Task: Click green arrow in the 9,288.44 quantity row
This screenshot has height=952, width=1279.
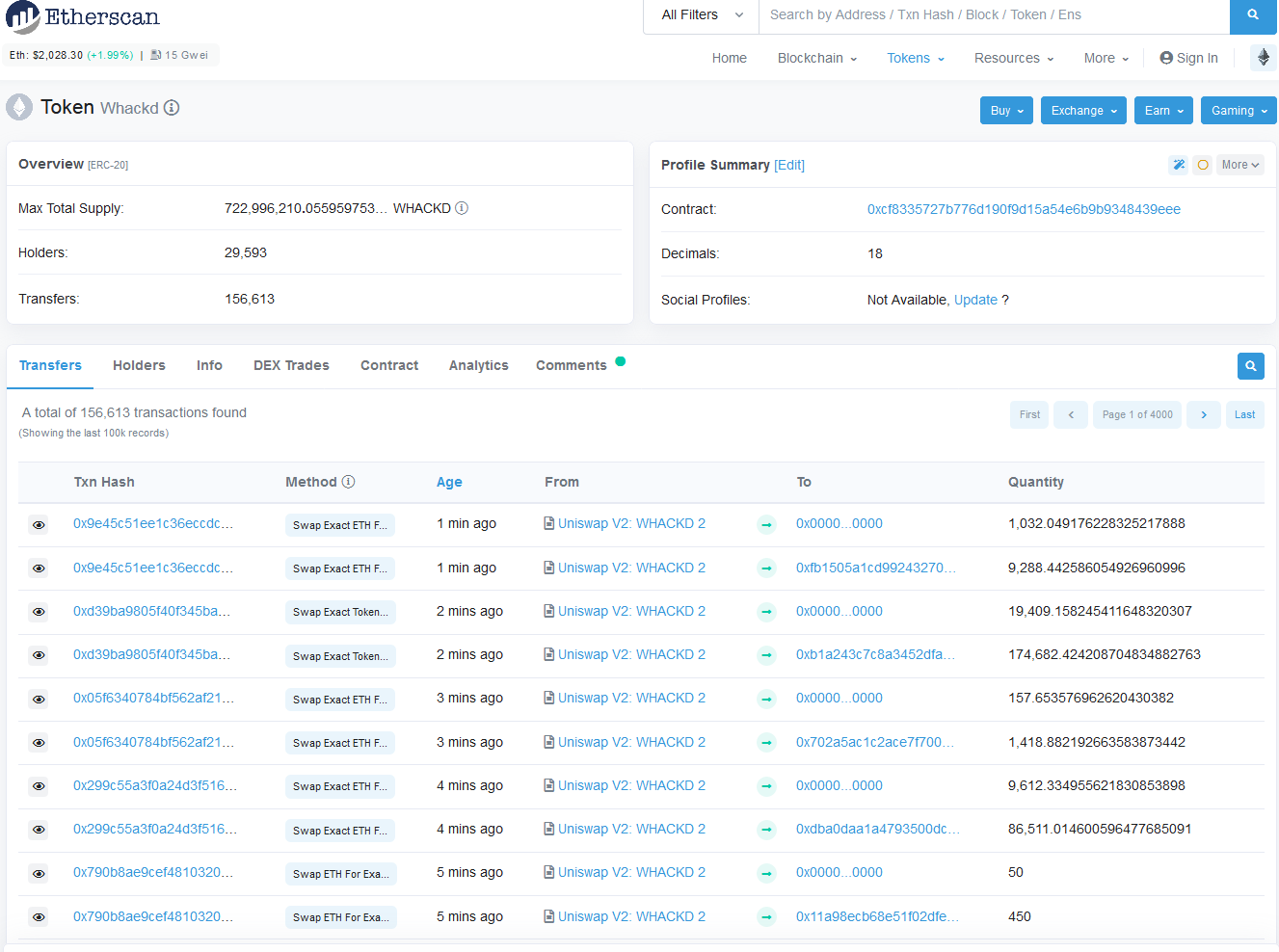Action: tap(766, 569)
